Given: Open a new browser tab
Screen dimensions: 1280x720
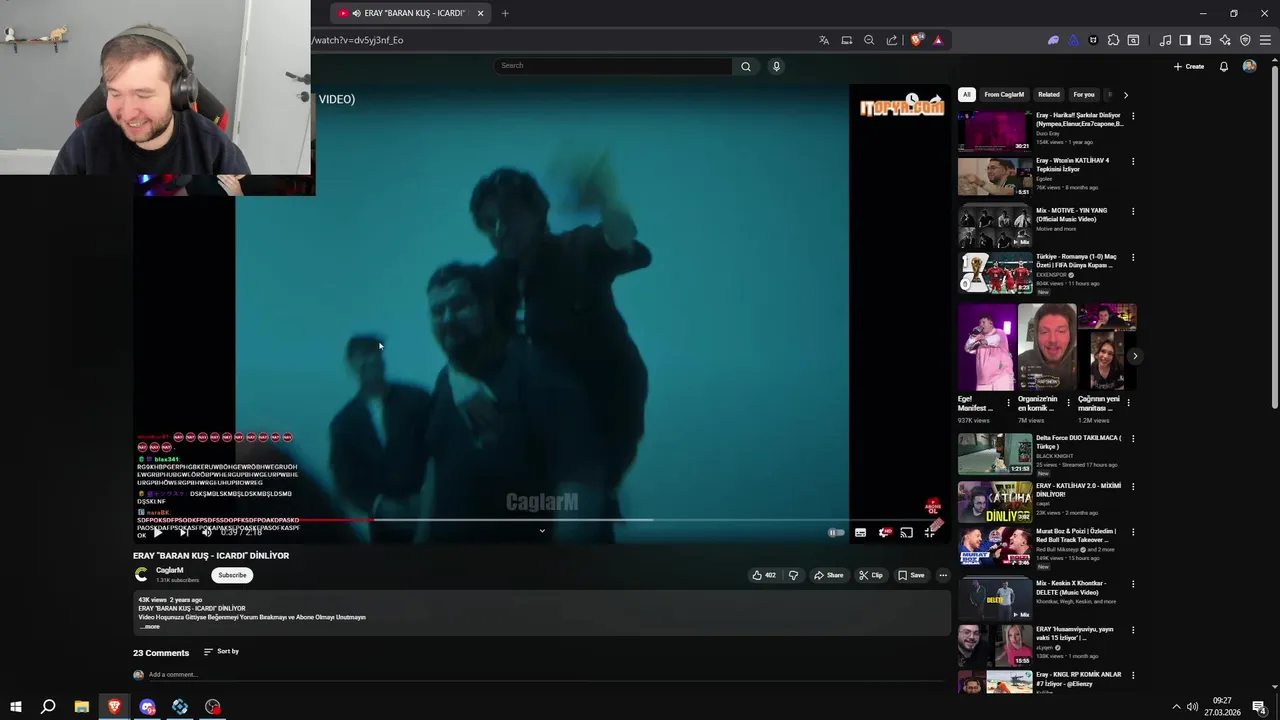Looking at the screenshot, I should point(505,13).
